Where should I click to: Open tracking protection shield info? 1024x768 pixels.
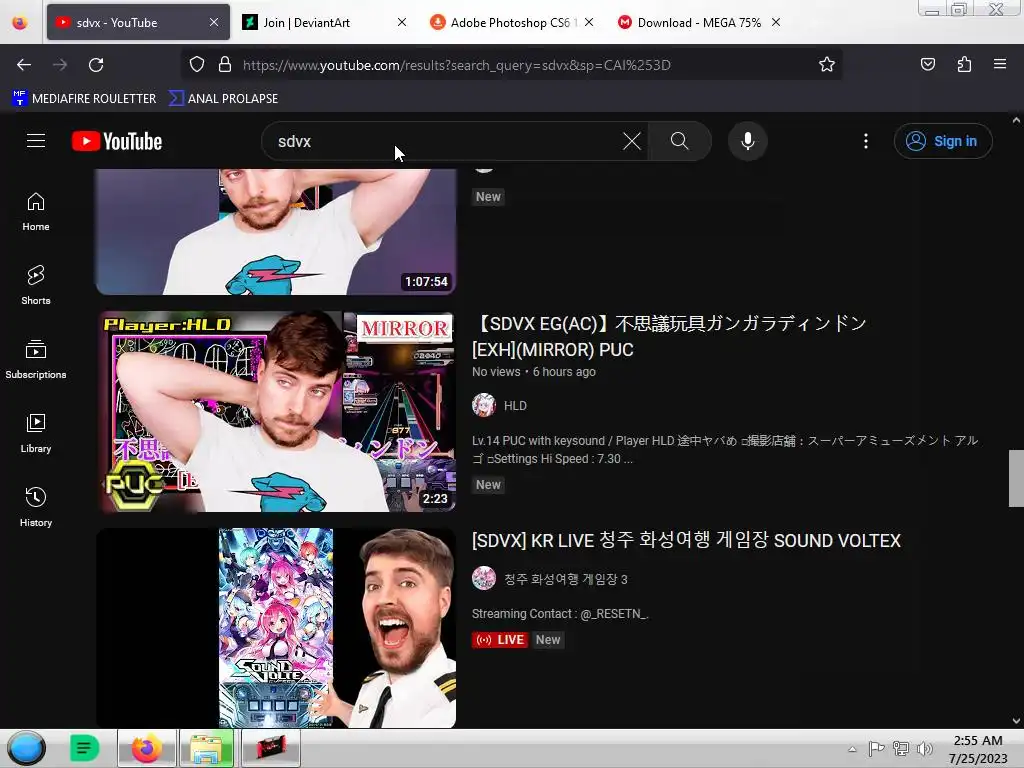point(197,65)
